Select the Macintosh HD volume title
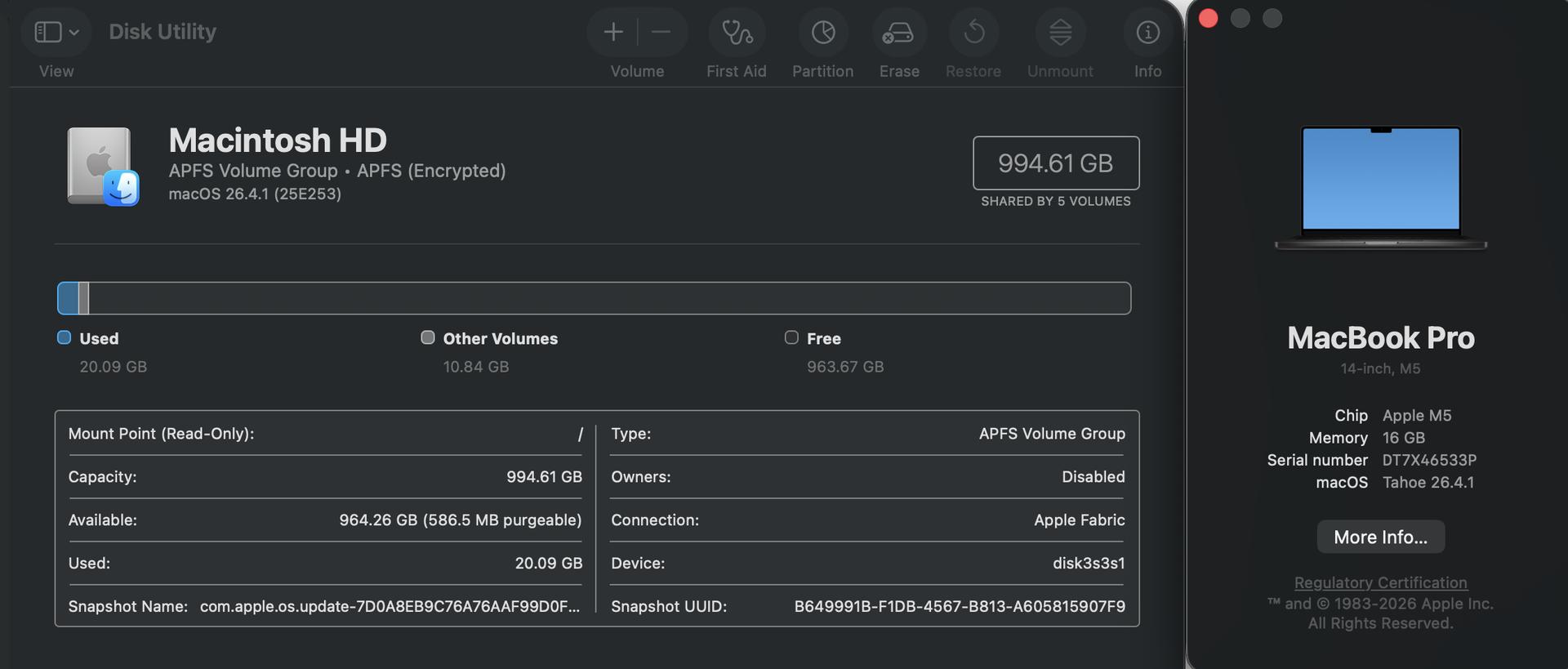 [x=278, y=140]
